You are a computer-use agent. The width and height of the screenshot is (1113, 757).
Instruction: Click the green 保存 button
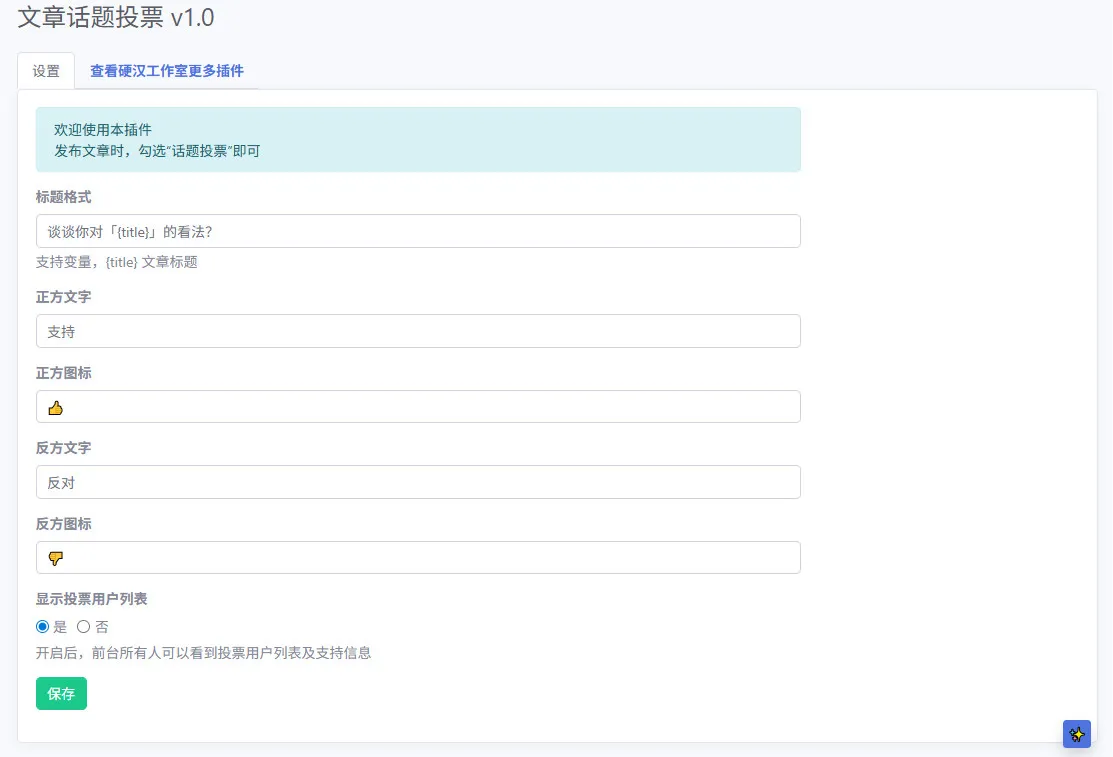61,693
